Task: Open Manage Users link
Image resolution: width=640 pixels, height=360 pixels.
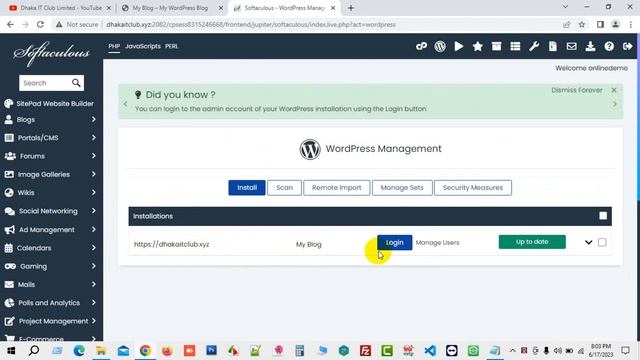Action: (x=438, y=242)
